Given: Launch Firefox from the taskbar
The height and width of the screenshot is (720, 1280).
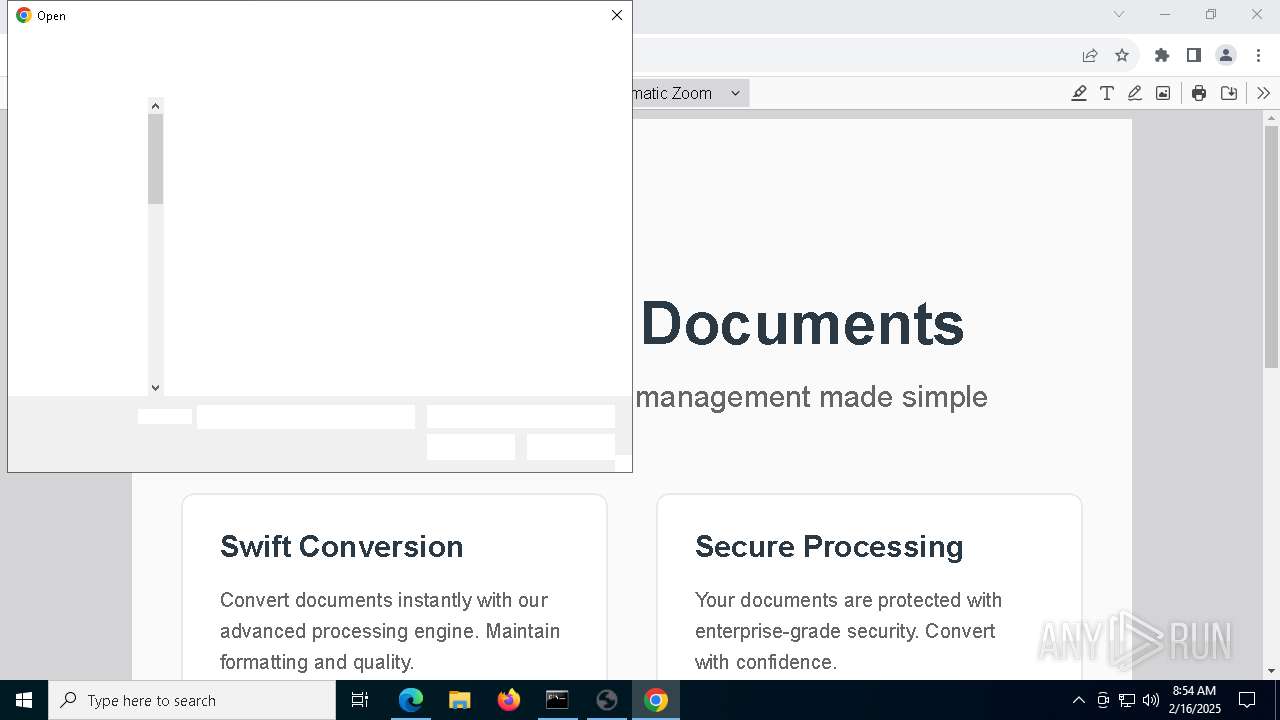Looking at the screenshot, I should [x=509, y=700].
